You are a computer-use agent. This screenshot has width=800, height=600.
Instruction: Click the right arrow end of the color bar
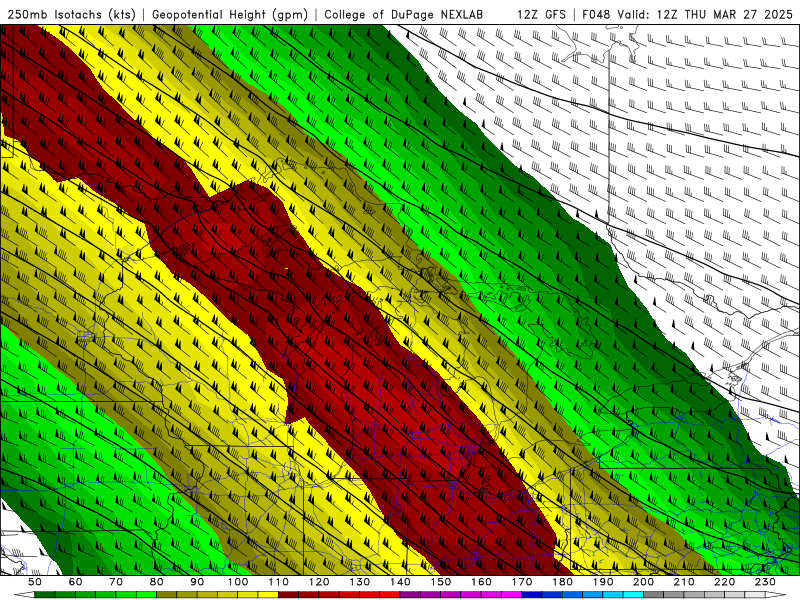tap(776, 594)
